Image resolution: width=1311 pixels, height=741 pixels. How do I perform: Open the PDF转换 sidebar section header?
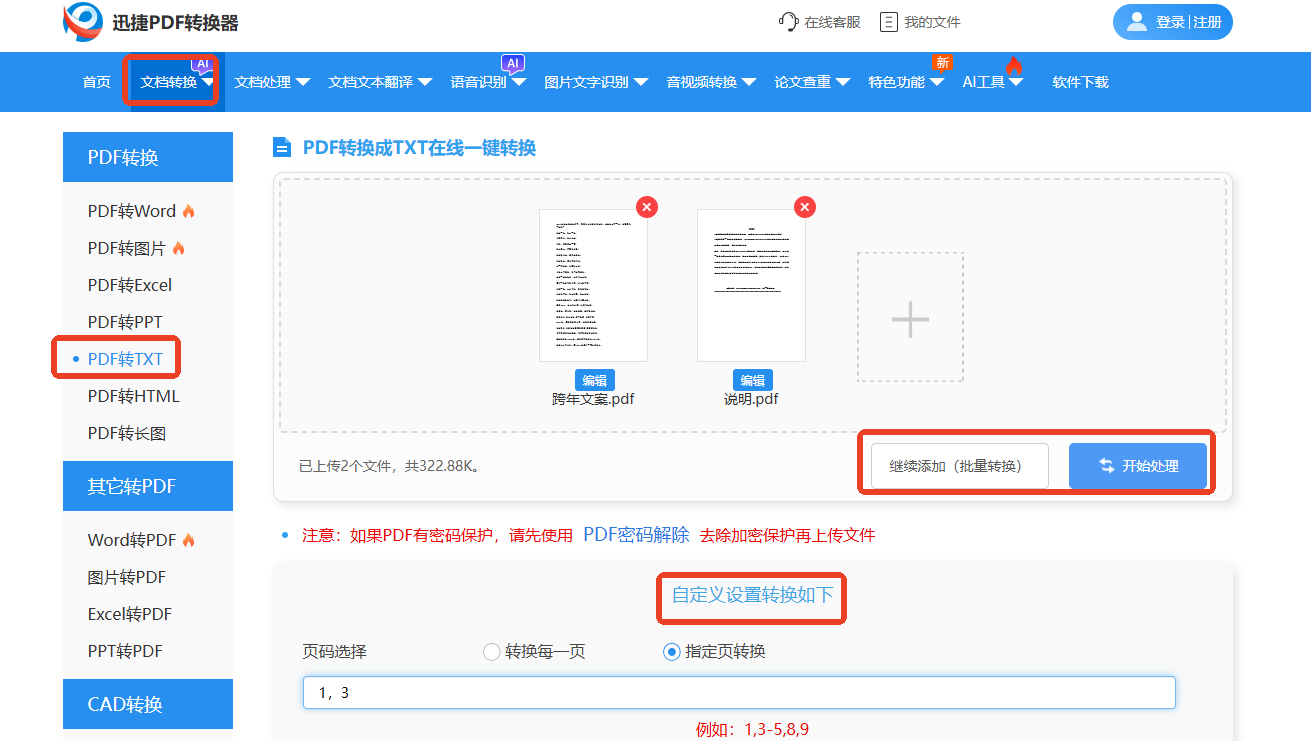coord(148,157)
